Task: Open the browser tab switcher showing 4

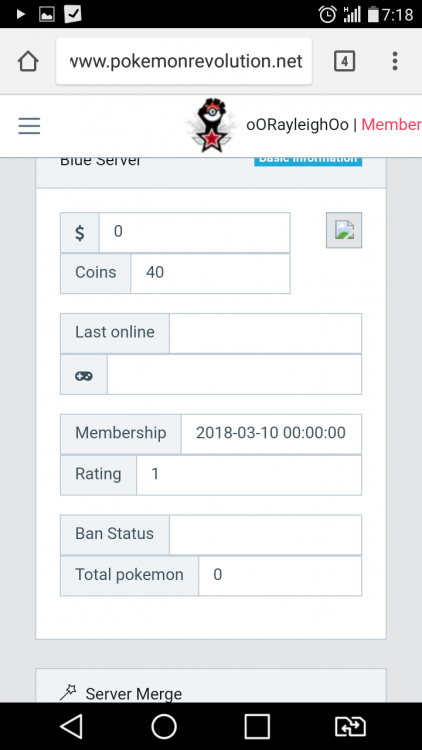Action: (344, 61)
